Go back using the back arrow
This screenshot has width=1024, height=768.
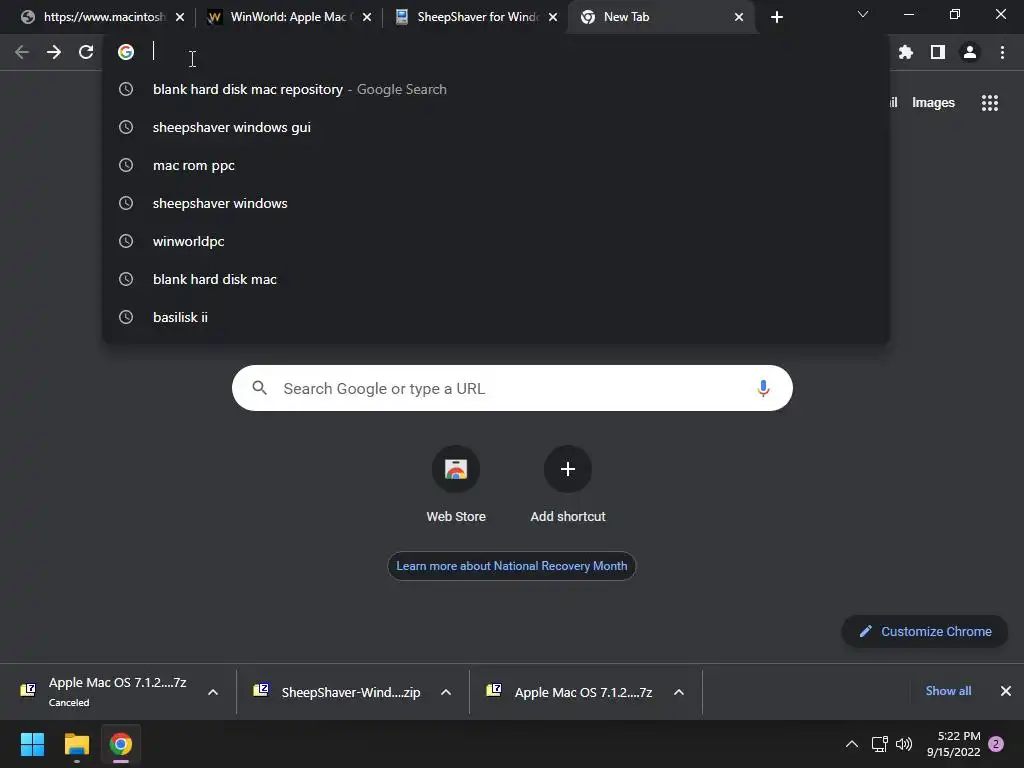22,52
